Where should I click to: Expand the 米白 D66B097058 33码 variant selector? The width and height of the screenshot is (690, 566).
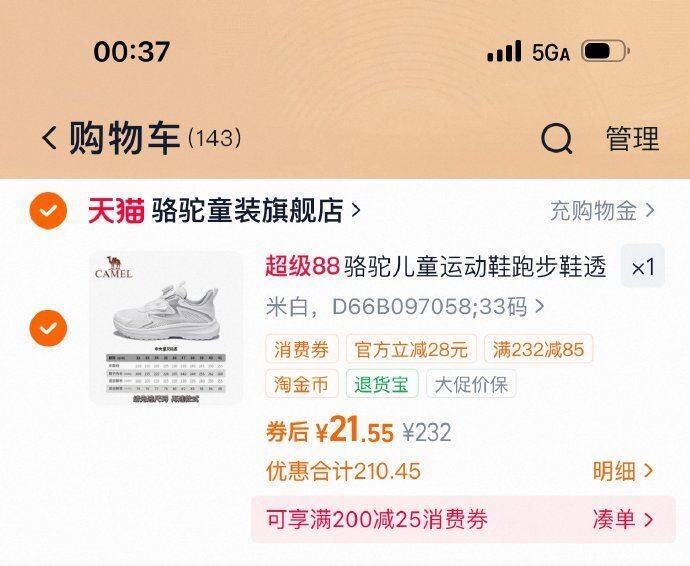click(405, 307)
